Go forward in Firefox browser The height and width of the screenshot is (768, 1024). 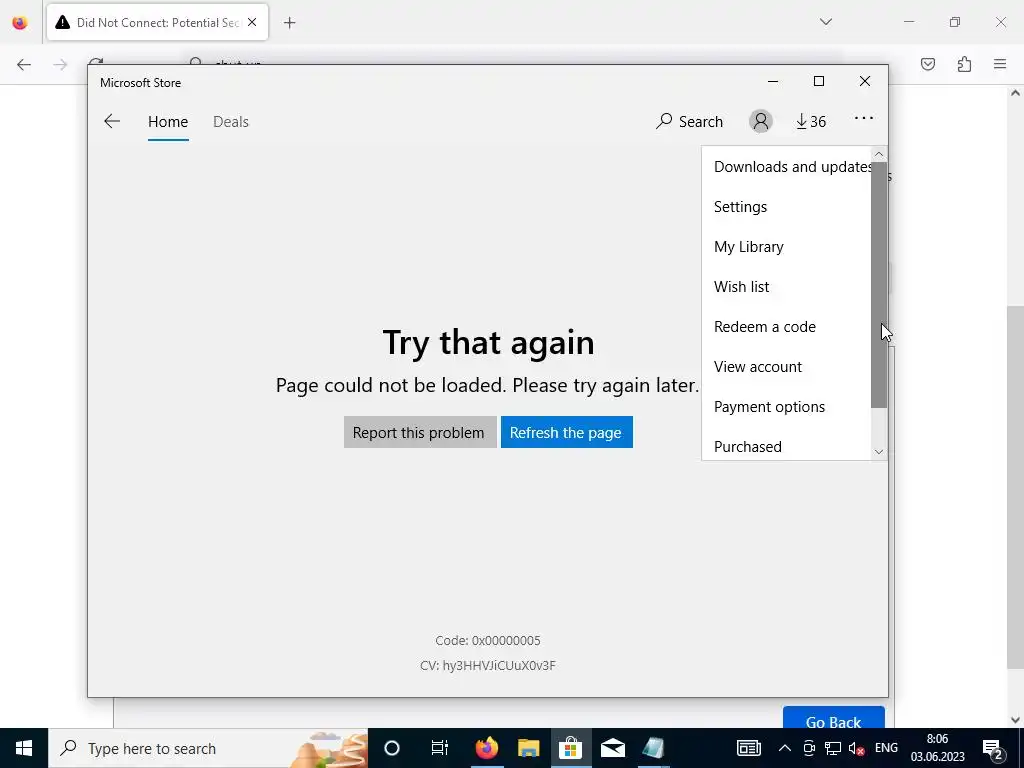tap(60, 64)
